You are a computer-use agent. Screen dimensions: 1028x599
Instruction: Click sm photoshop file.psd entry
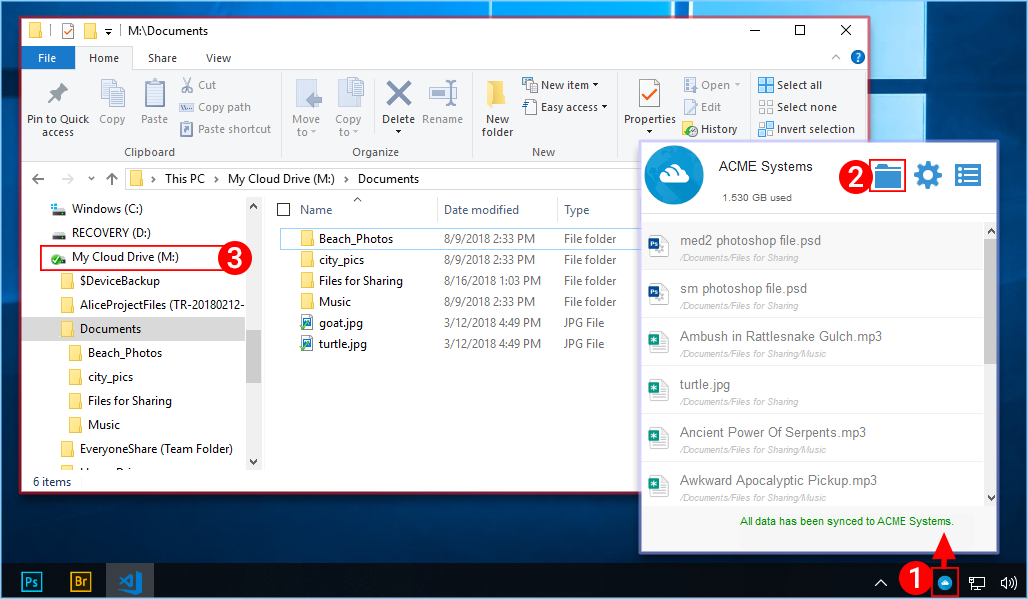coord(812,295)
